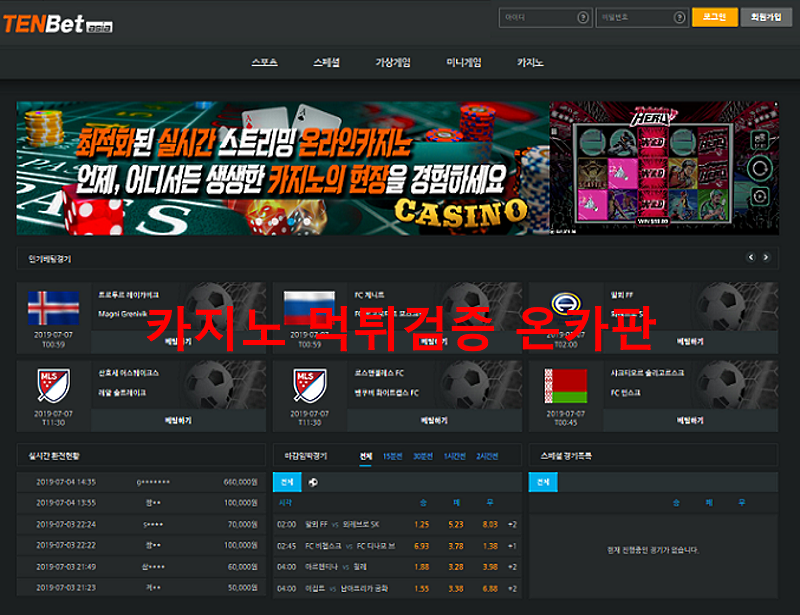Click the username (아이디) input field

pos(545,17)
